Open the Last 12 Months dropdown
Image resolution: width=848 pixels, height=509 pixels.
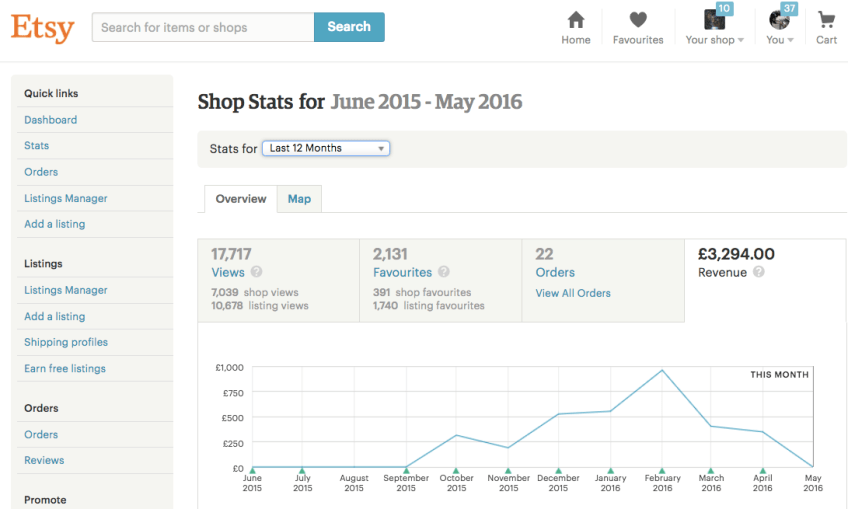326,148
